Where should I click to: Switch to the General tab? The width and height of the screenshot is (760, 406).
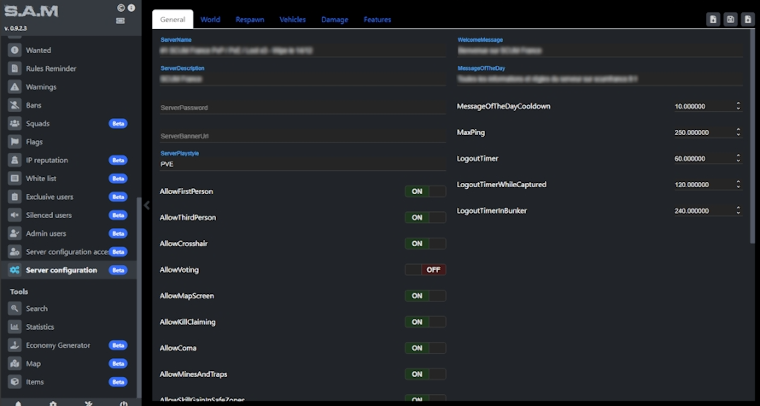(x=173, y=19)
